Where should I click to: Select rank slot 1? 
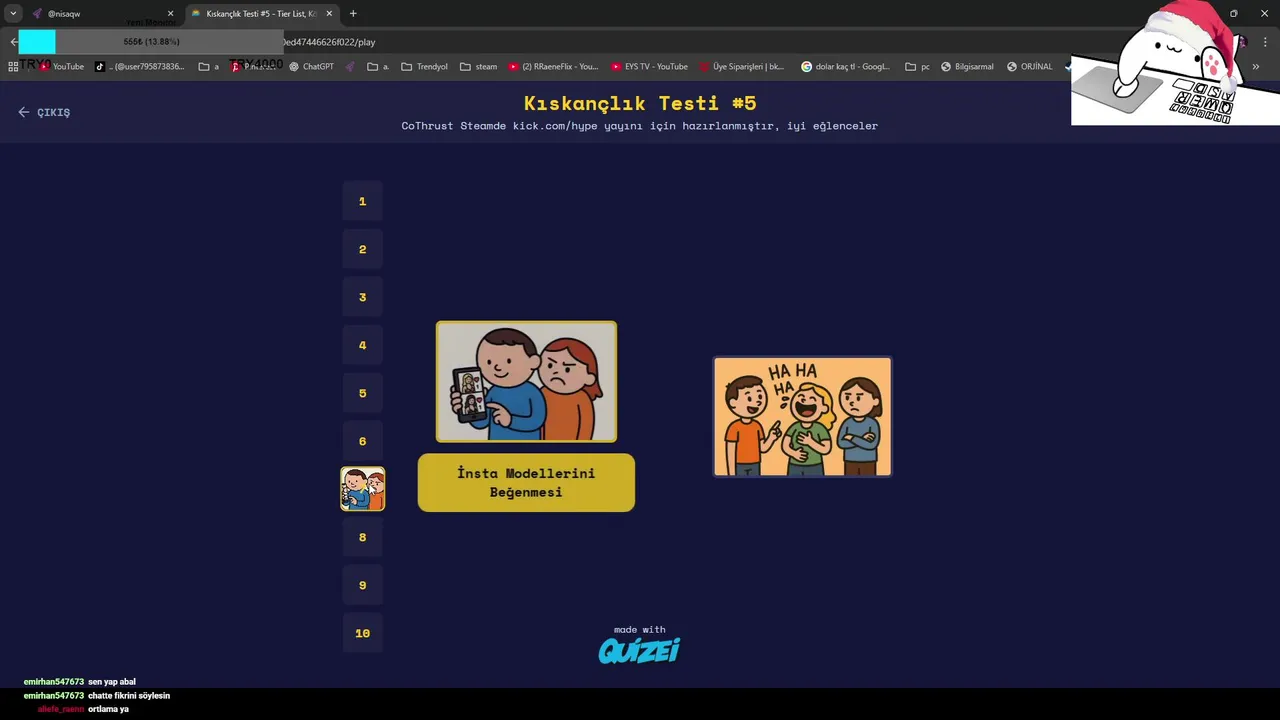click(363, 201)
